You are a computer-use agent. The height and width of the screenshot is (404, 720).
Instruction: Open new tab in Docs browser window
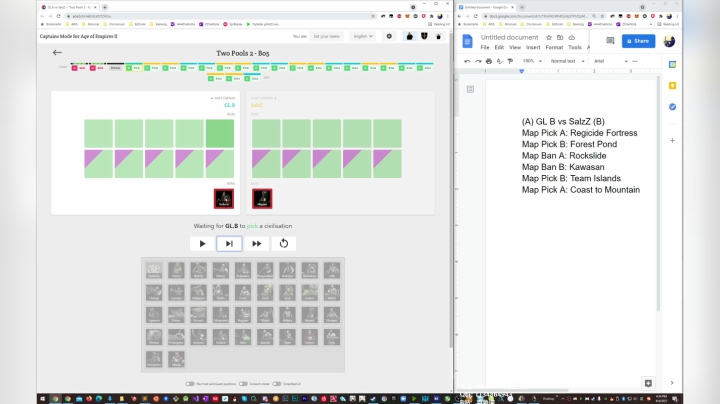pyautogui.click(x=522, y=7)
